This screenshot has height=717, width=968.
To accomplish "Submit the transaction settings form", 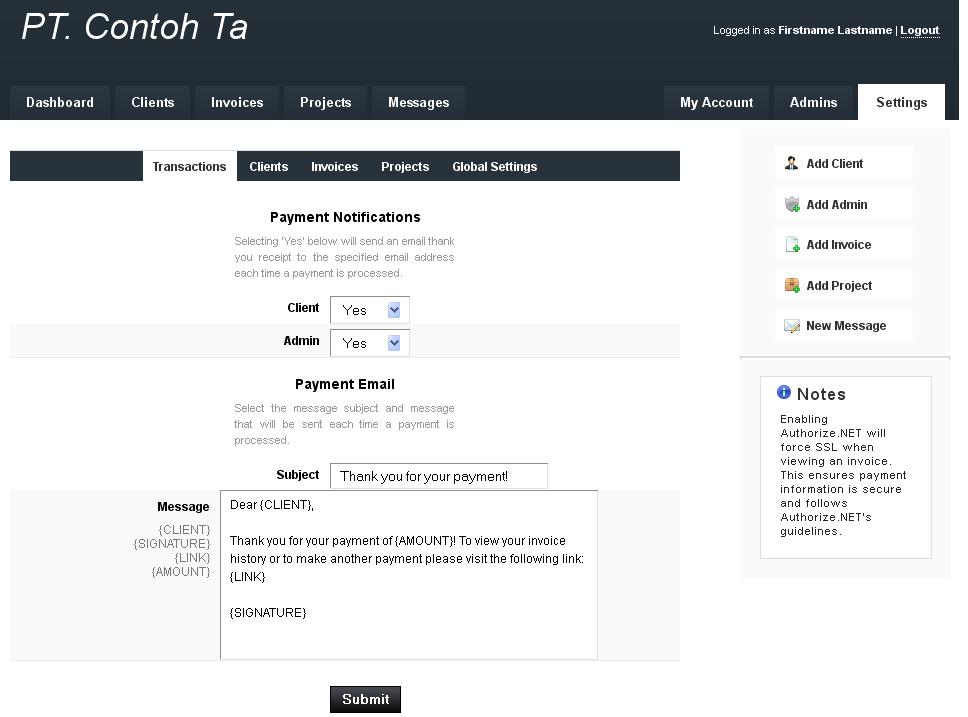I will [365, 699].
